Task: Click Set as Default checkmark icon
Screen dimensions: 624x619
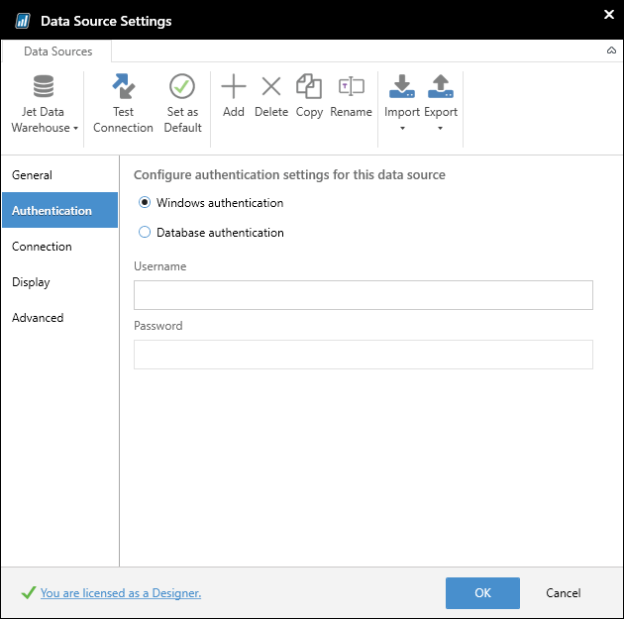Action: [182, 86]
